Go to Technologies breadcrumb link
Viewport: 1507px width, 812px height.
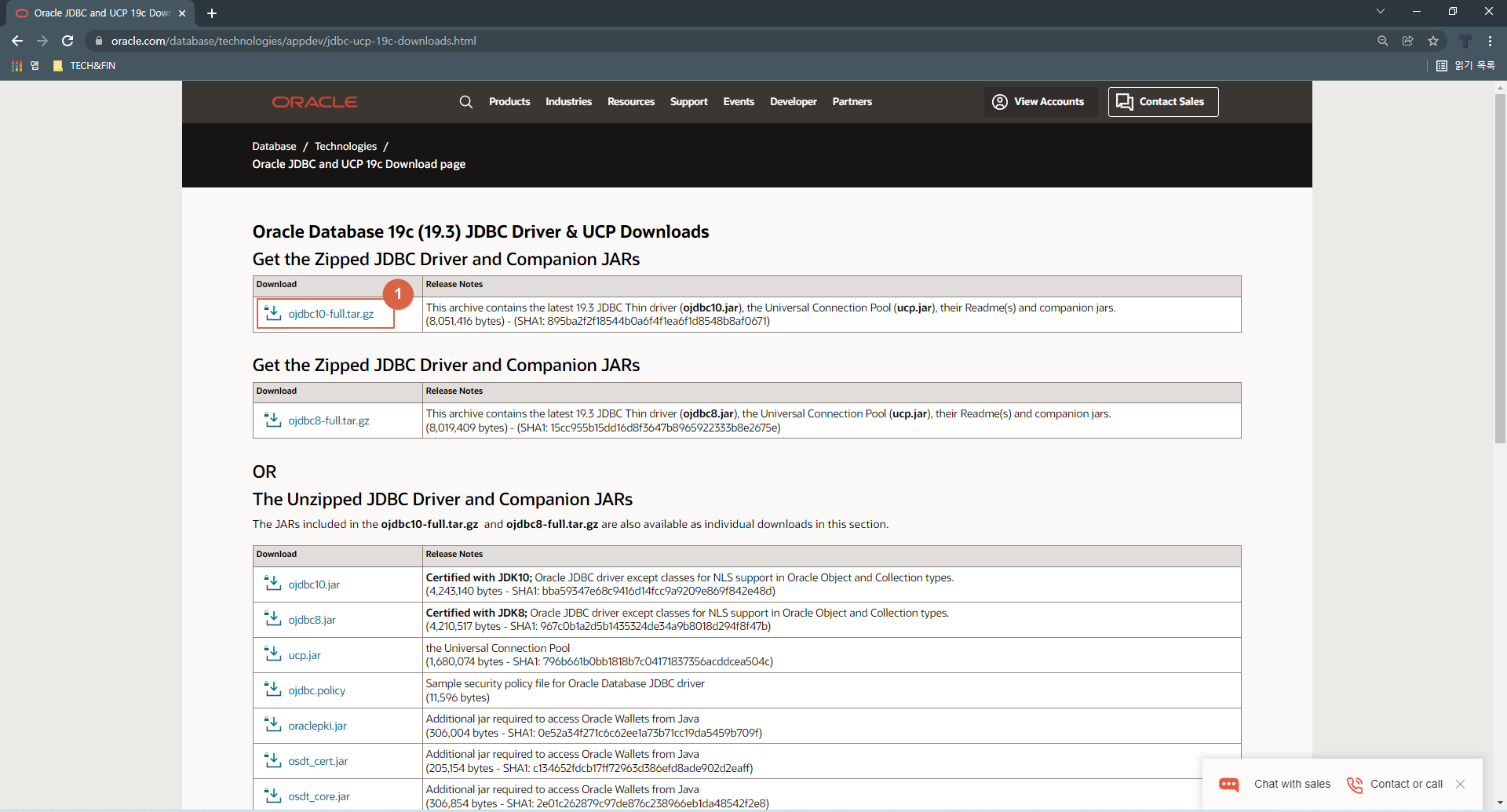pos(345,147)
